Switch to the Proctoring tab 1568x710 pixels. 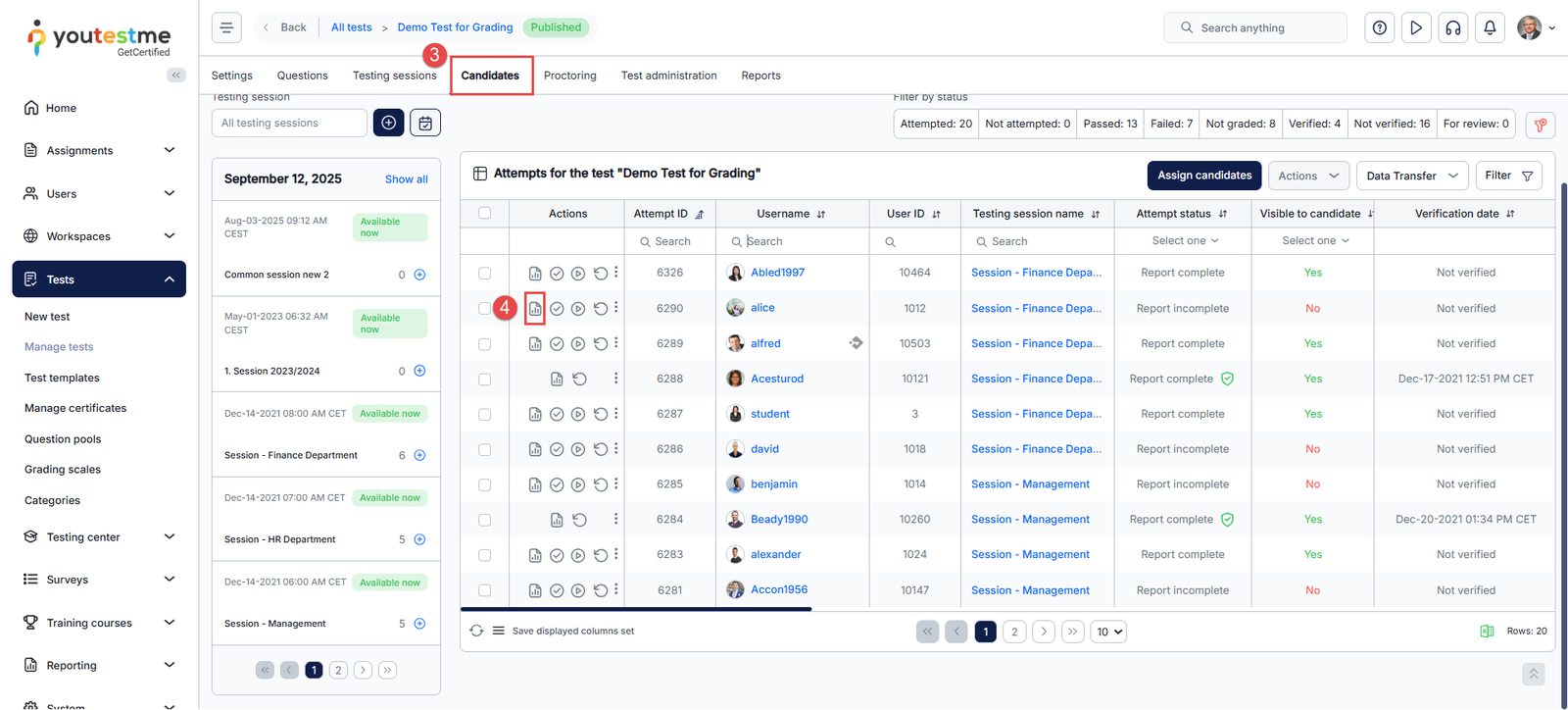coord(569,76)
